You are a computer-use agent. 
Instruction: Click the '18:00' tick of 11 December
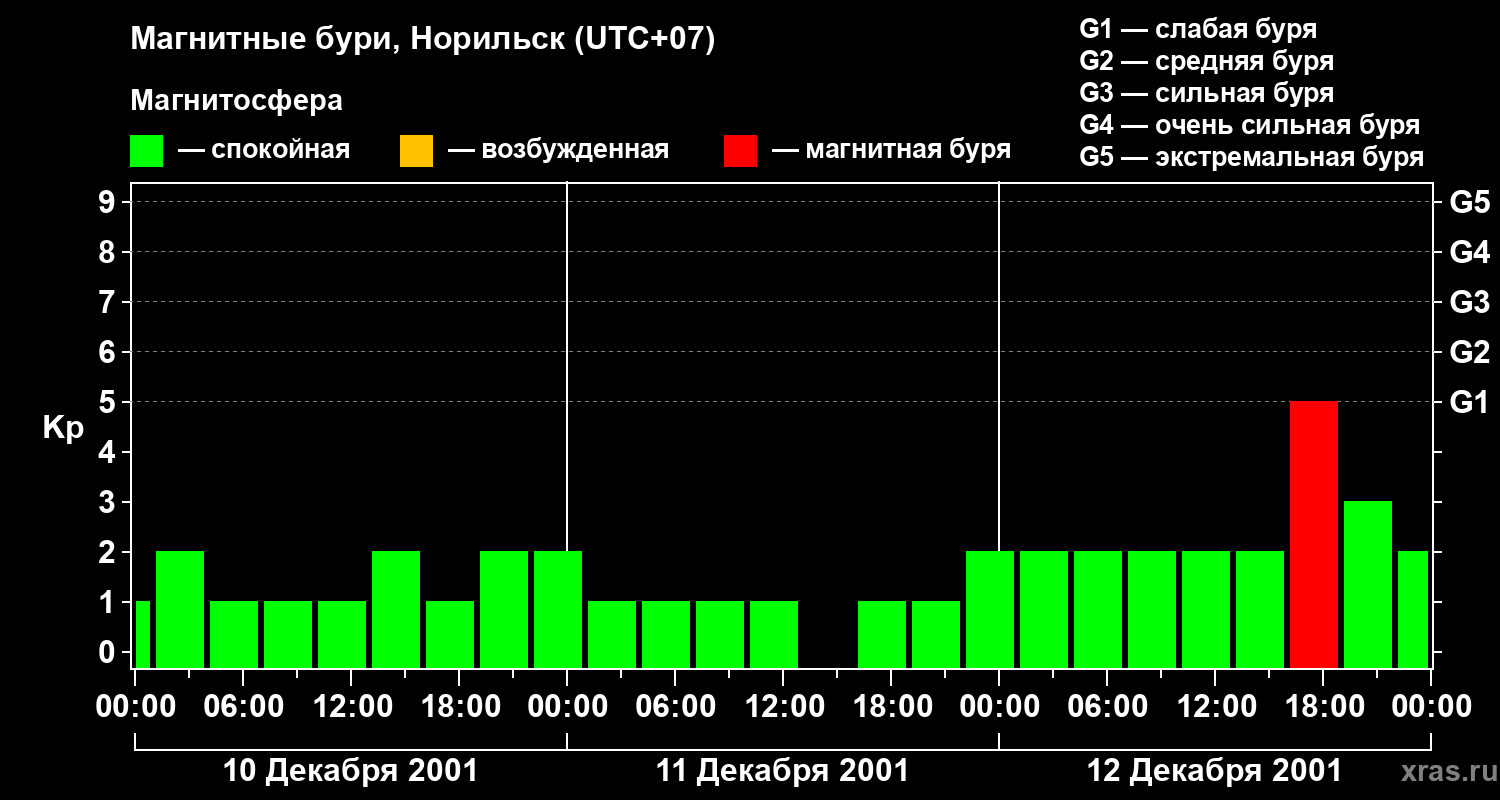pos(891,706)
